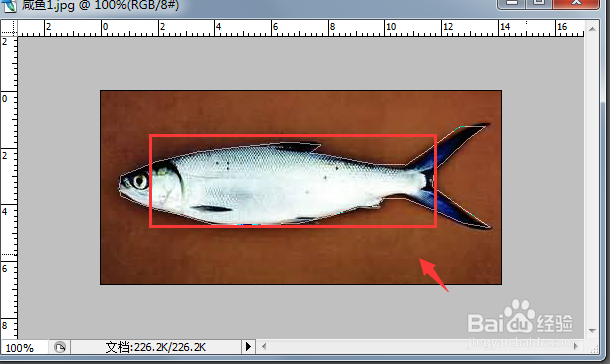Click the 100% zoom level field
The height and width of the screenshot is (364, 610).
[24, 347]
